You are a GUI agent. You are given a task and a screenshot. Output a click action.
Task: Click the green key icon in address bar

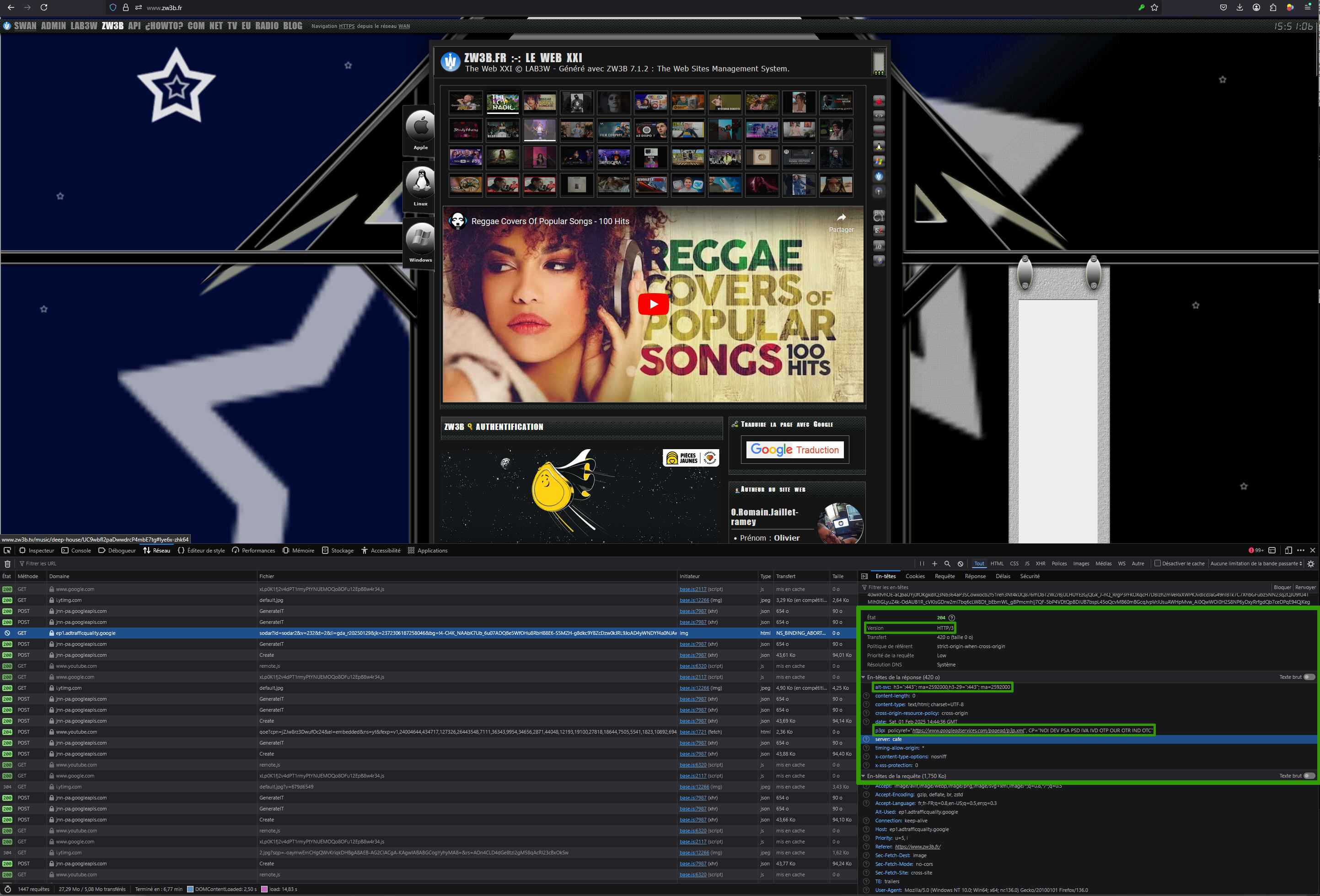(1141, 7)
